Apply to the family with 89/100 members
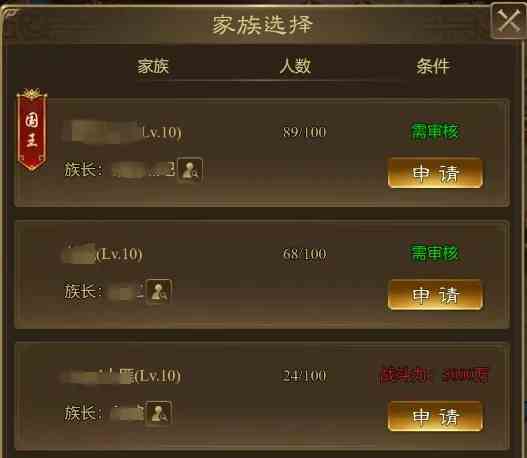 point(435,173)
